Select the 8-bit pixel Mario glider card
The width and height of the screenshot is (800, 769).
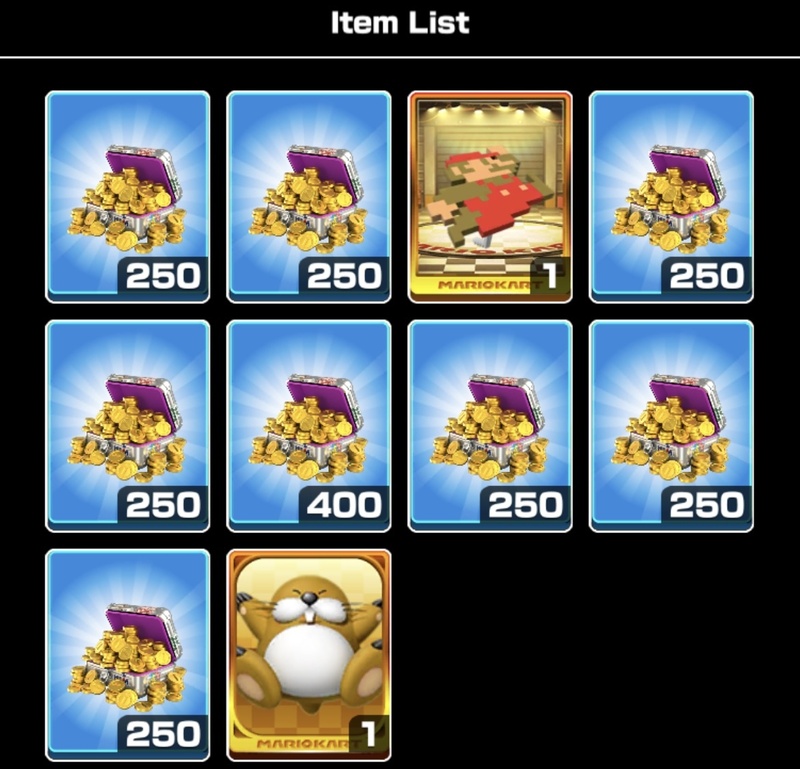pyautogui.click(x=490, y=197)
